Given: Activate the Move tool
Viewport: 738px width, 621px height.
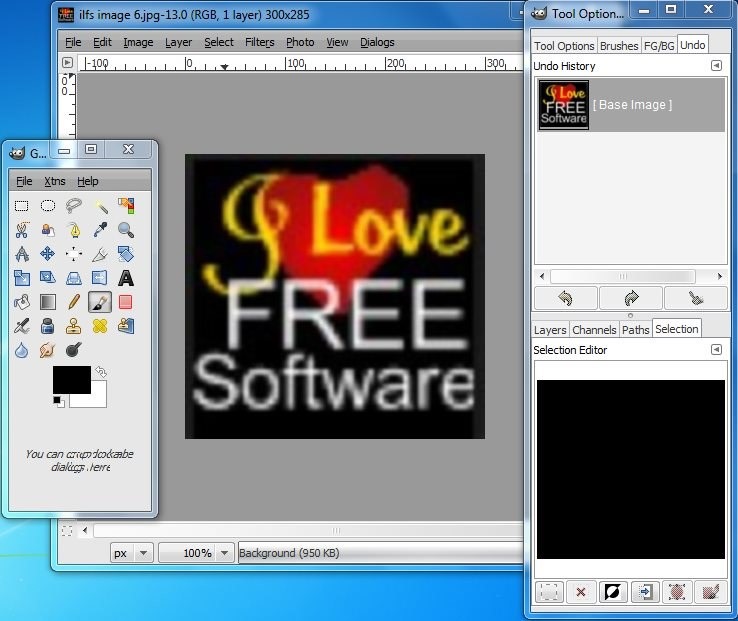Looking at the screenshot, I should [x=48, y=254].
